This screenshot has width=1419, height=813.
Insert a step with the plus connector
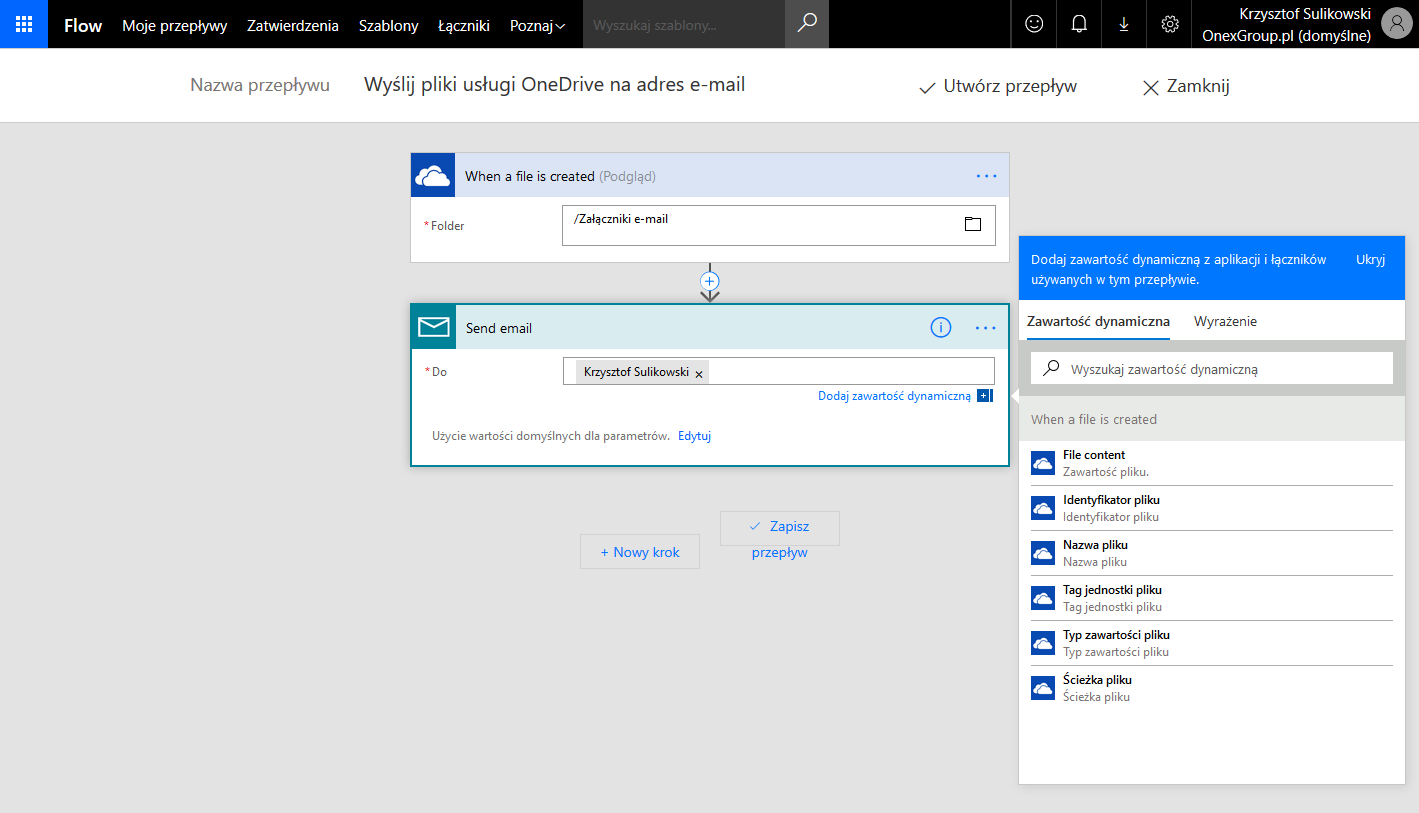tap(710, 281)
